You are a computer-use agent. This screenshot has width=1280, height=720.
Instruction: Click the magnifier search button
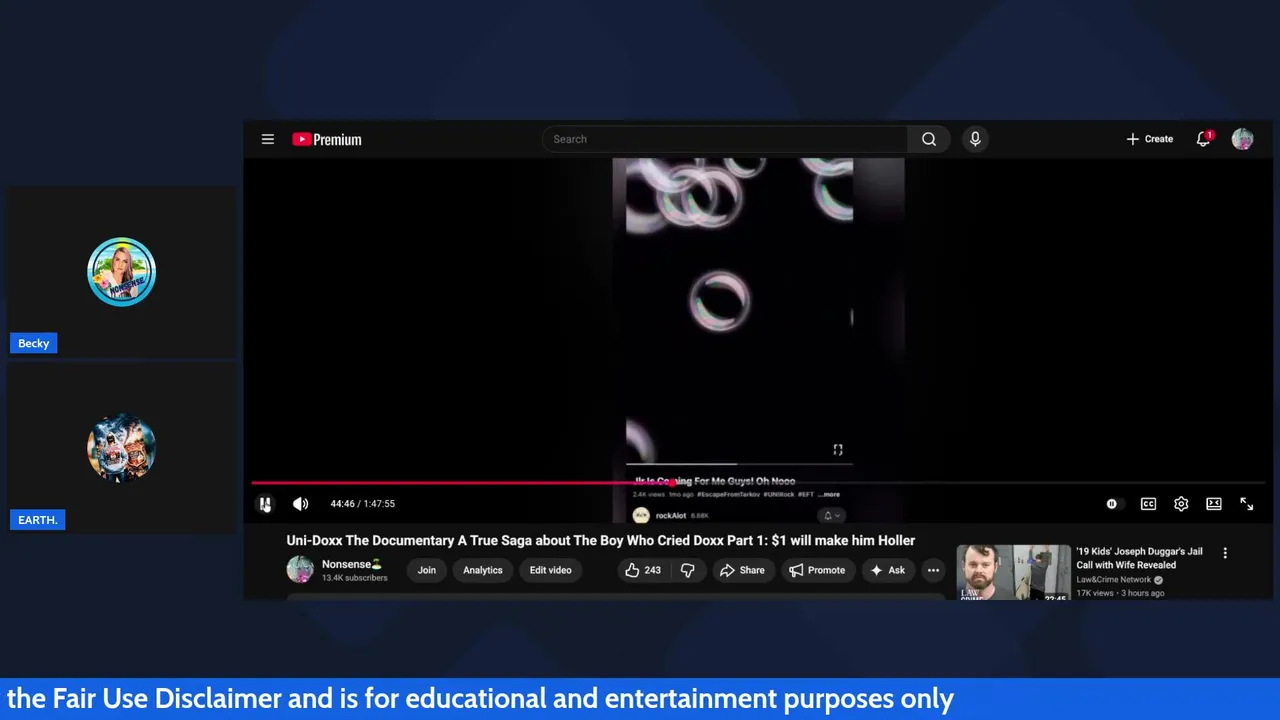(x=929, y=139)
